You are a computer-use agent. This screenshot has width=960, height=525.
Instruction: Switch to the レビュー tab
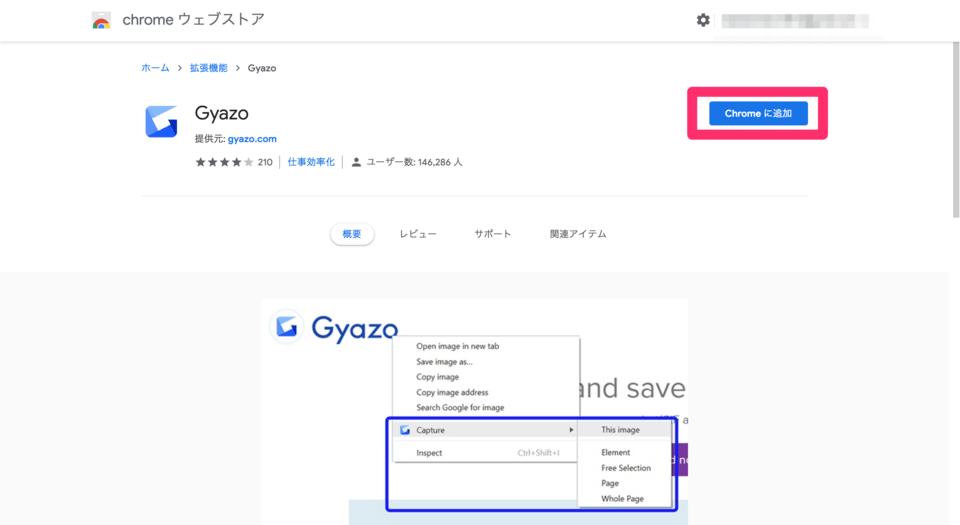click(418, 234)
